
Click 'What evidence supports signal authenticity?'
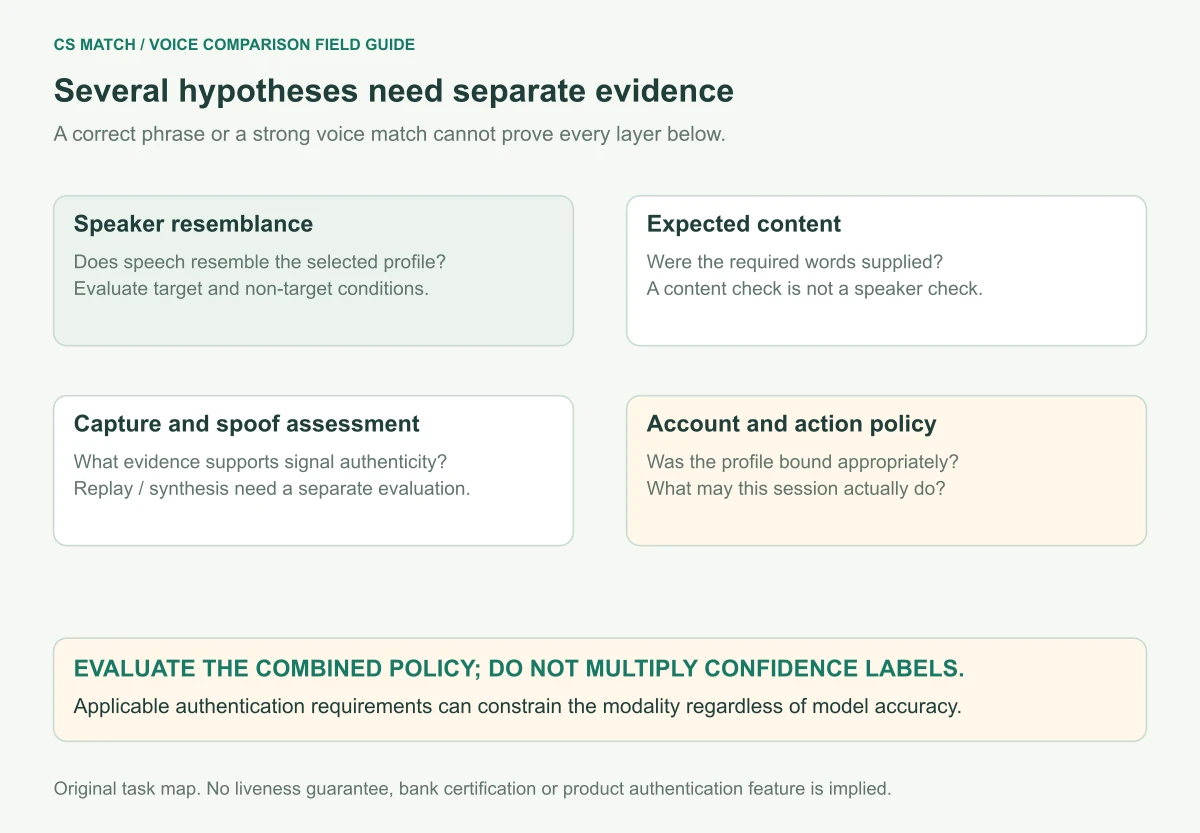[x=260, y=462]
